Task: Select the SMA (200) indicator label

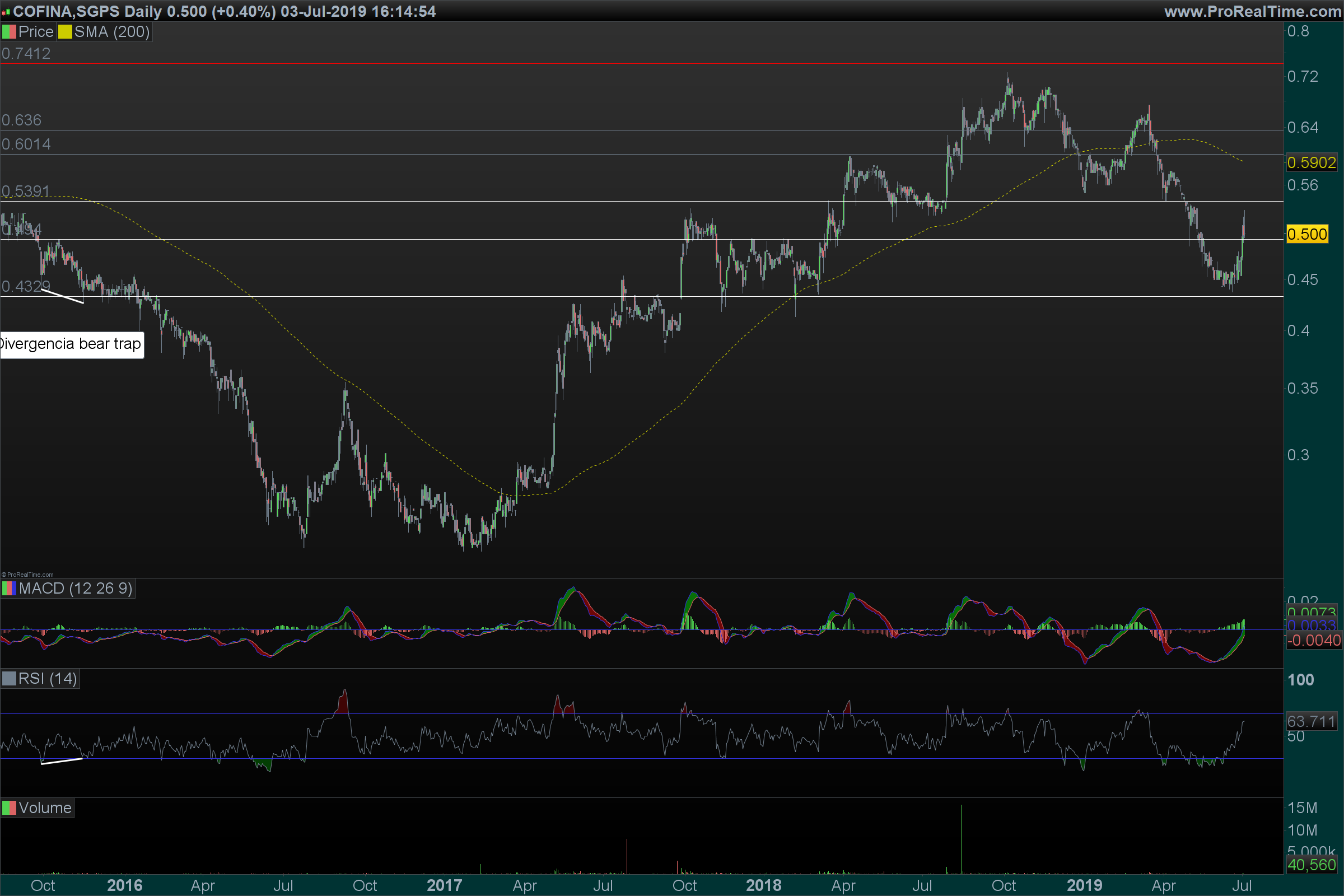Action: pos(112,32)
